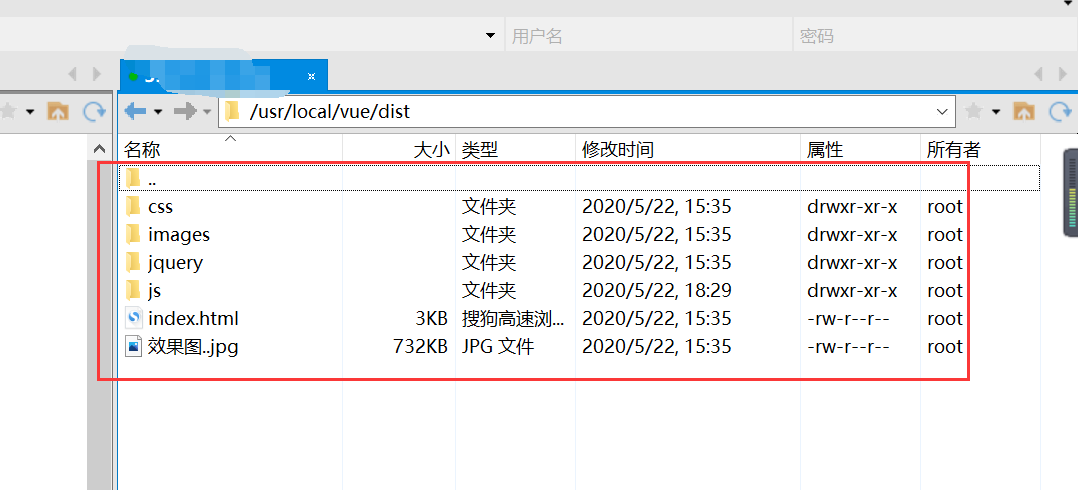Screen dimensions: 1078x490
Task: Open host address dropdown arrow
Action: (x=491, y=36)
